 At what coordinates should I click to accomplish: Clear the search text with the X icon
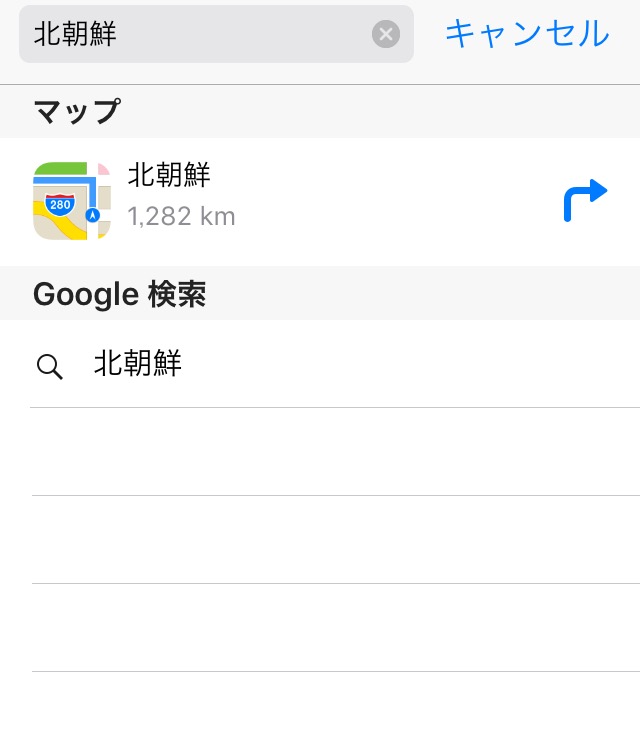[386, 34]
